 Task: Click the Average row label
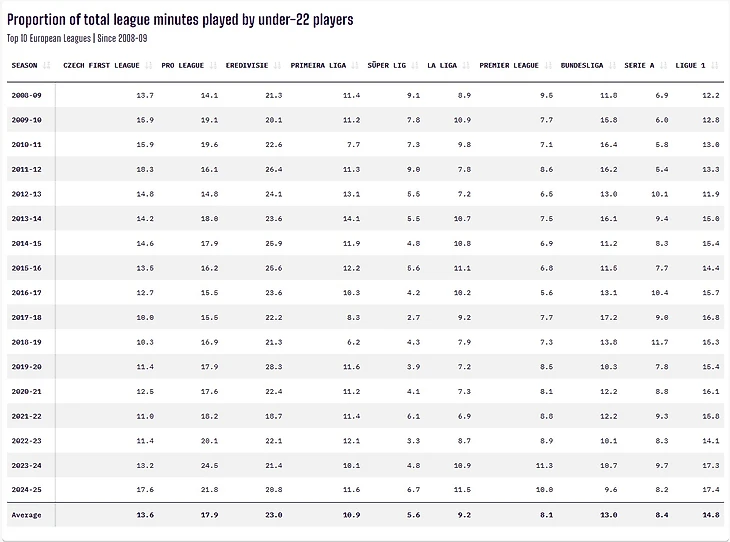tap(27, 515)
